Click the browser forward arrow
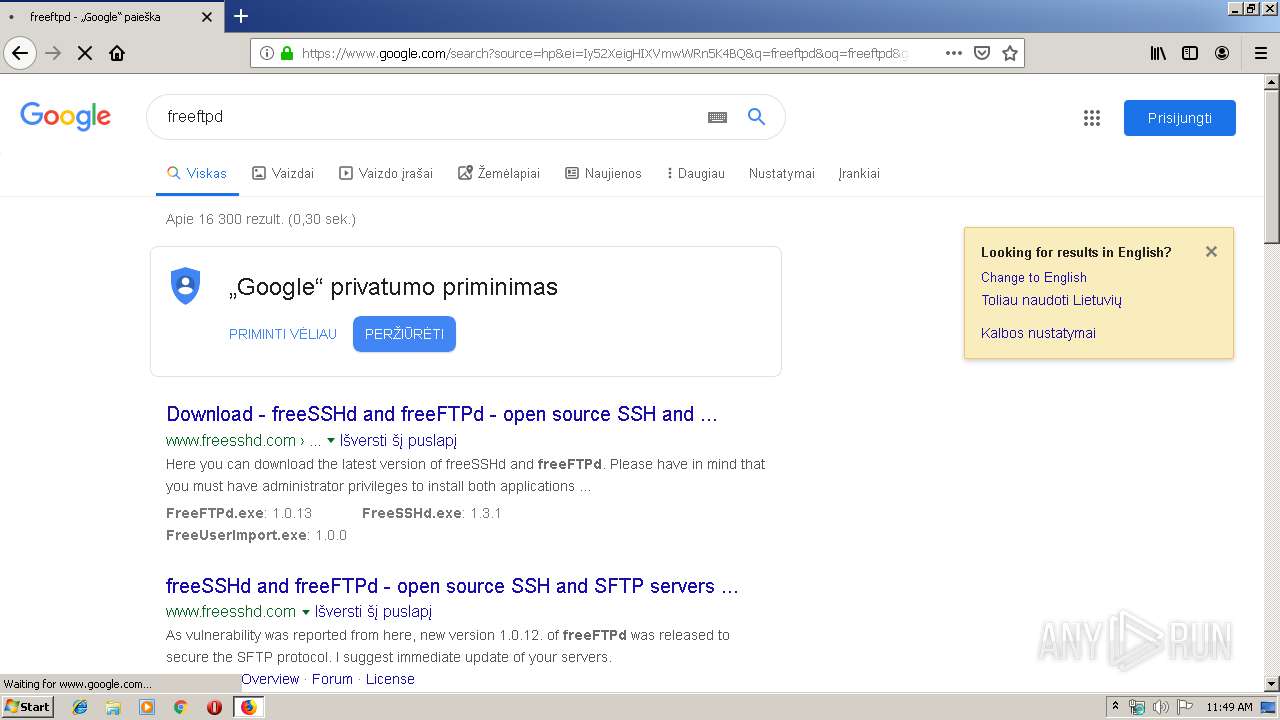The image size is (1280, 720). tap(53, 53)
